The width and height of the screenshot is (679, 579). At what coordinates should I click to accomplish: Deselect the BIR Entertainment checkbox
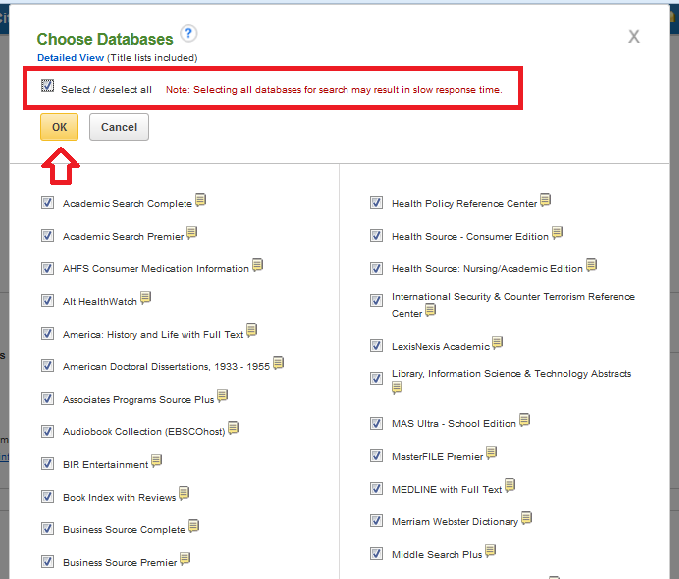point(47,464)
